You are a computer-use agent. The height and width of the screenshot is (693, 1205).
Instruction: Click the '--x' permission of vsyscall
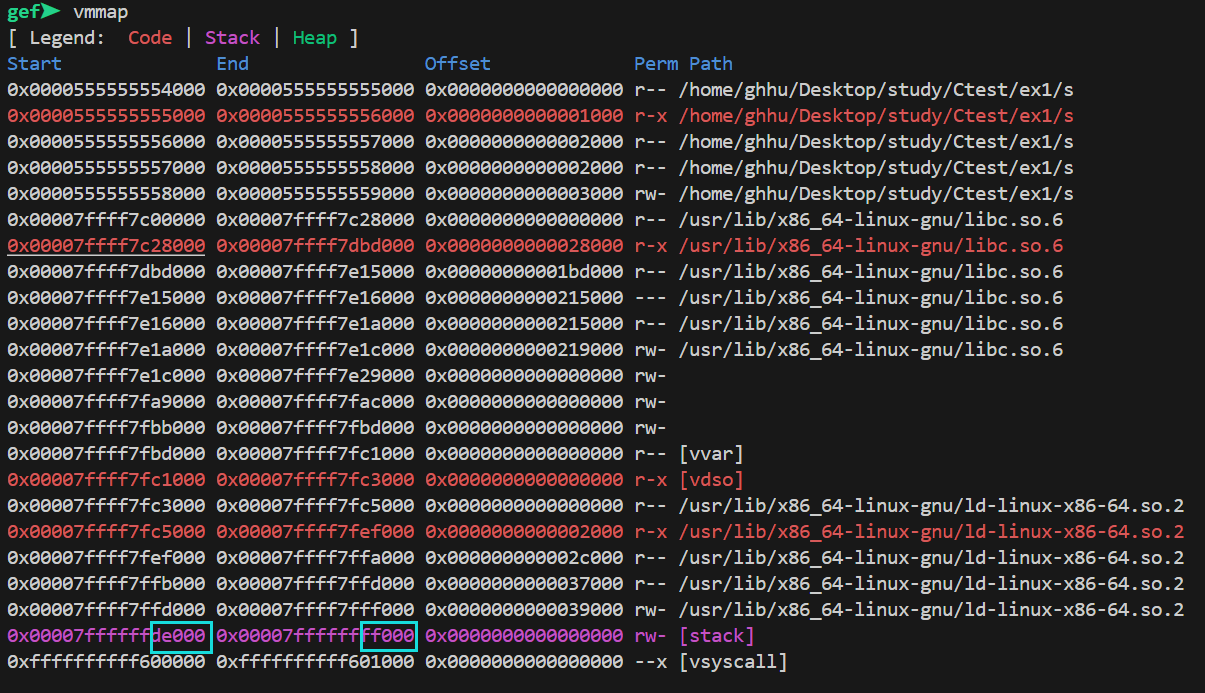click(x=651, y=662)
